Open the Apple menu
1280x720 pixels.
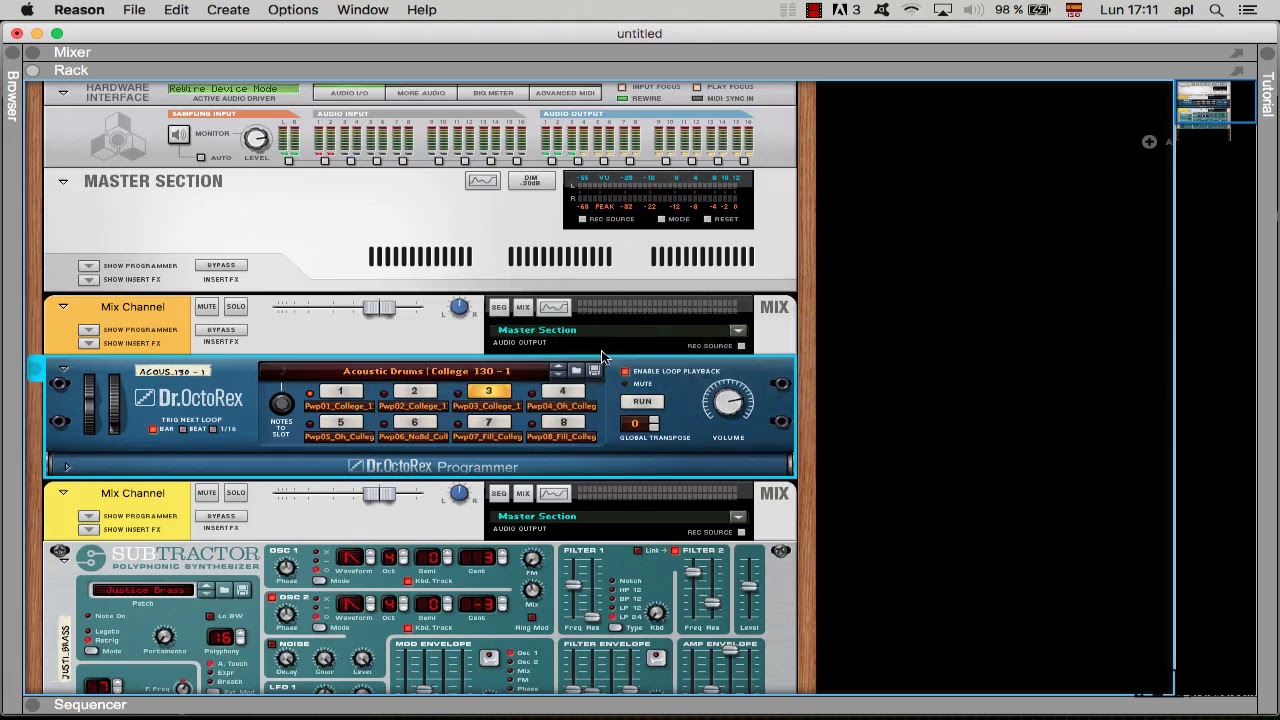[x=27, y=10]
